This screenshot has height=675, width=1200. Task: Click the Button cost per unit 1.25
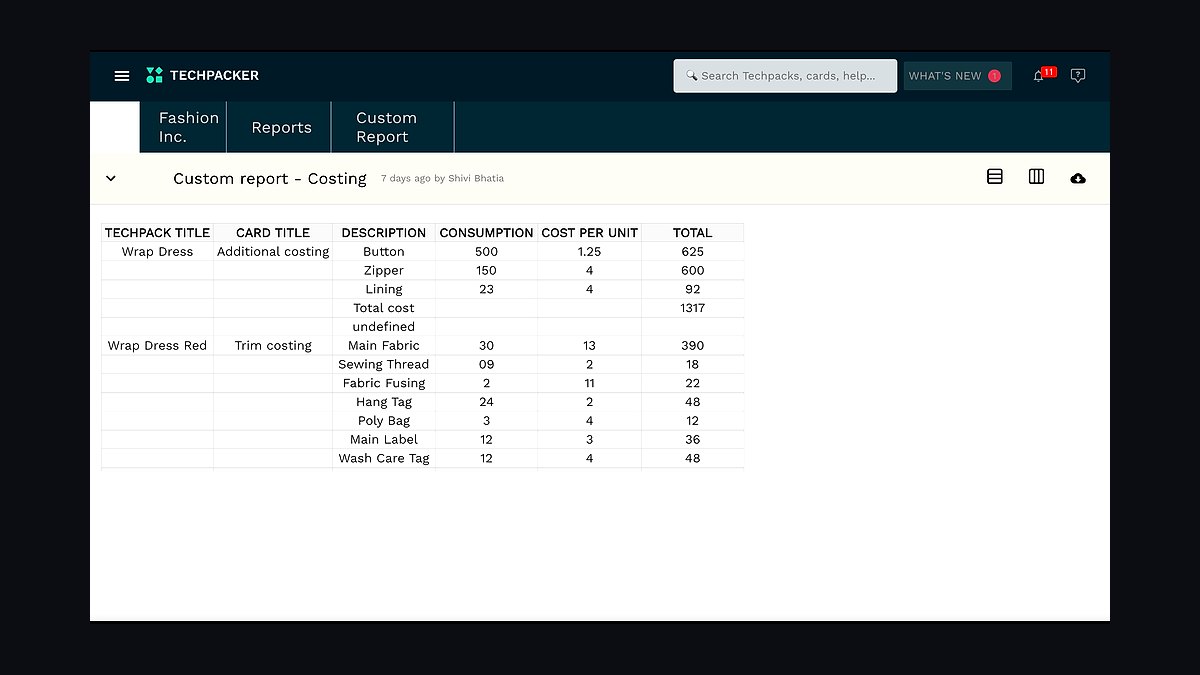tap(589, 252)
